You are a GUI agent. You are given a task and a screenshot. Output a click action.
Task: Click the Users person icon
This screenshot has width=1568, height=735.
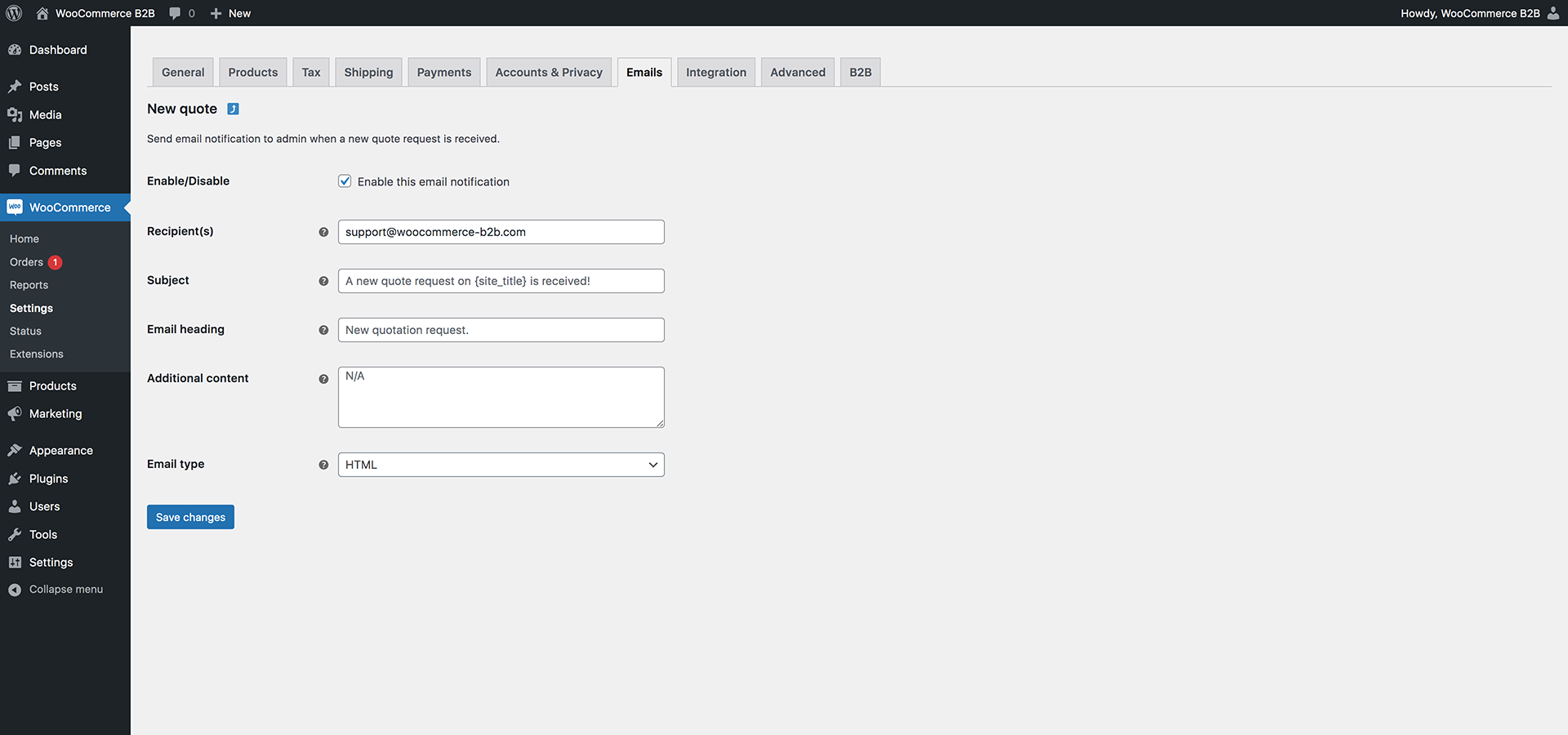pyautogui.click(x=15, y=506)
